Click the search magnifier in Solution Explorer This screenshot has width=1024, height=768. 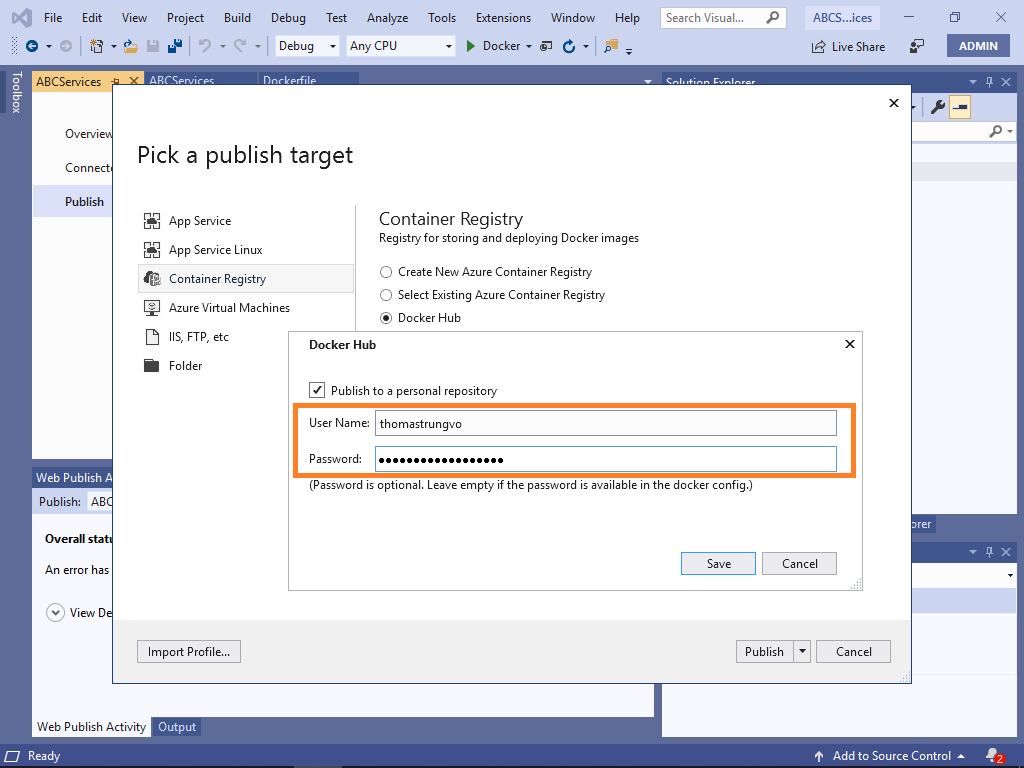click(995, 131)
